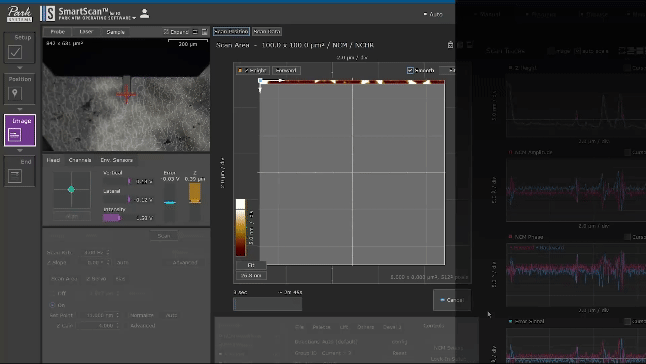This screenshot has width=646, height=364.
Task: Open the End step icon
Action: pos(15,176)
